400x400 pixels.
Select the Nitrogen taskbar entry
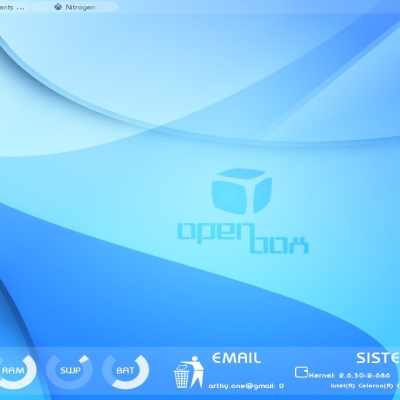point(74,7)
